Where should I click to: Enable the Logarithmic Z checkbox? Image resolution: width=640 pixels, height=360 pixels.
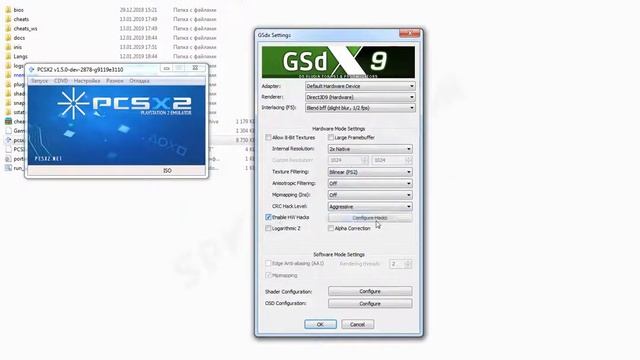[268, 228]
